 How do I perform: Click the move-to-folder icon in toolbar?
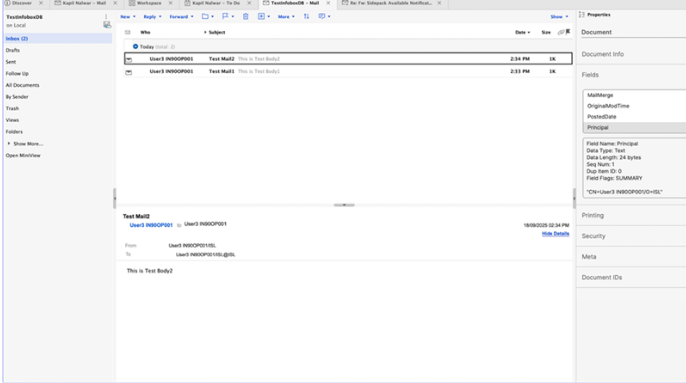pyautogui.click(x=205, y=16)
